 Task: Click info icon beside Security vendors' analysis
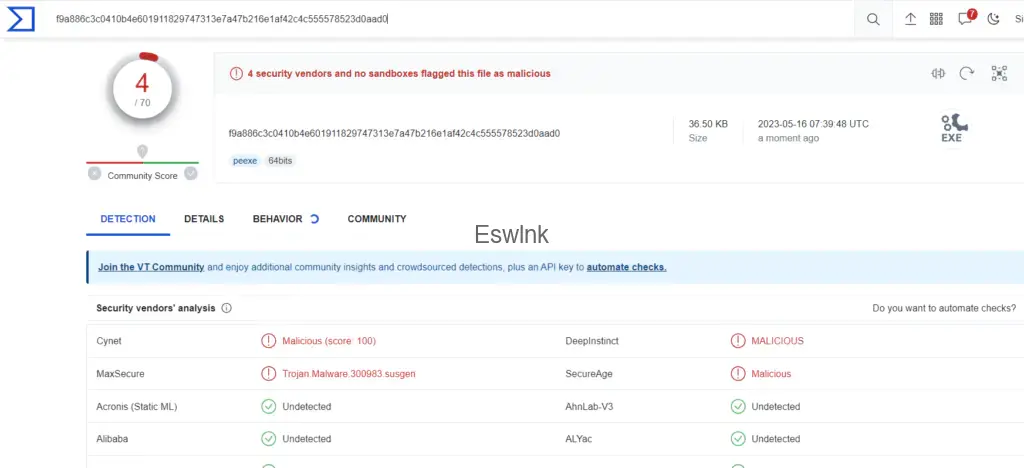(227, 308)
